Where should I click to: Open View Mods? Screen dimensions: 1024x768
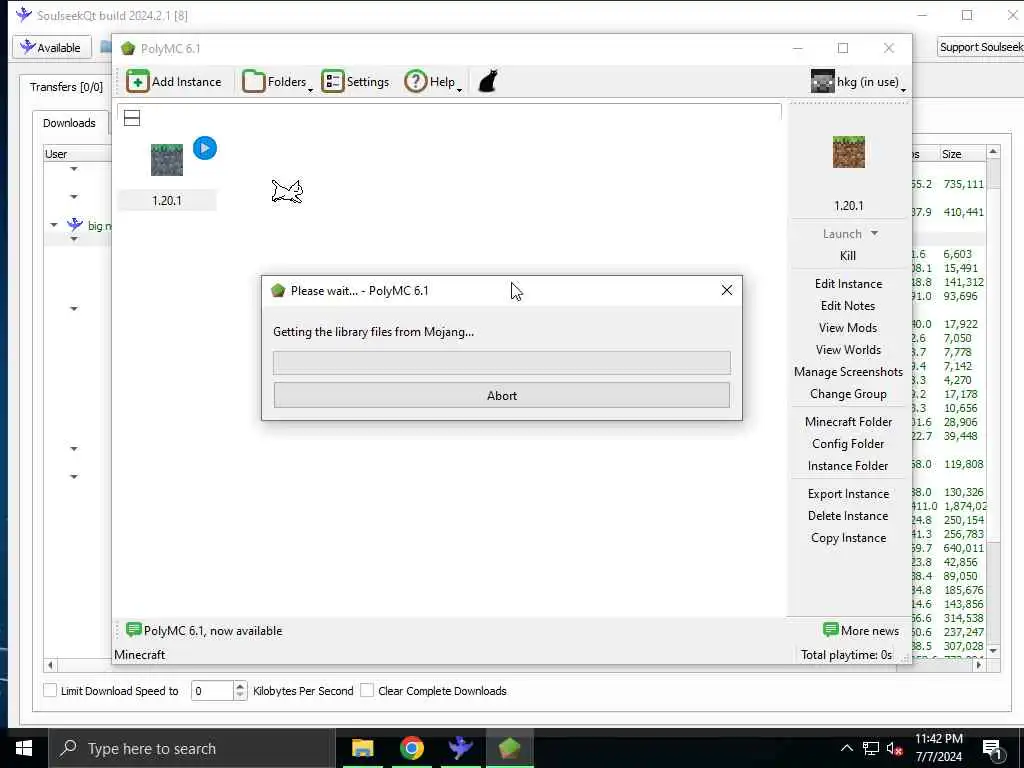(x=848, y=328)
